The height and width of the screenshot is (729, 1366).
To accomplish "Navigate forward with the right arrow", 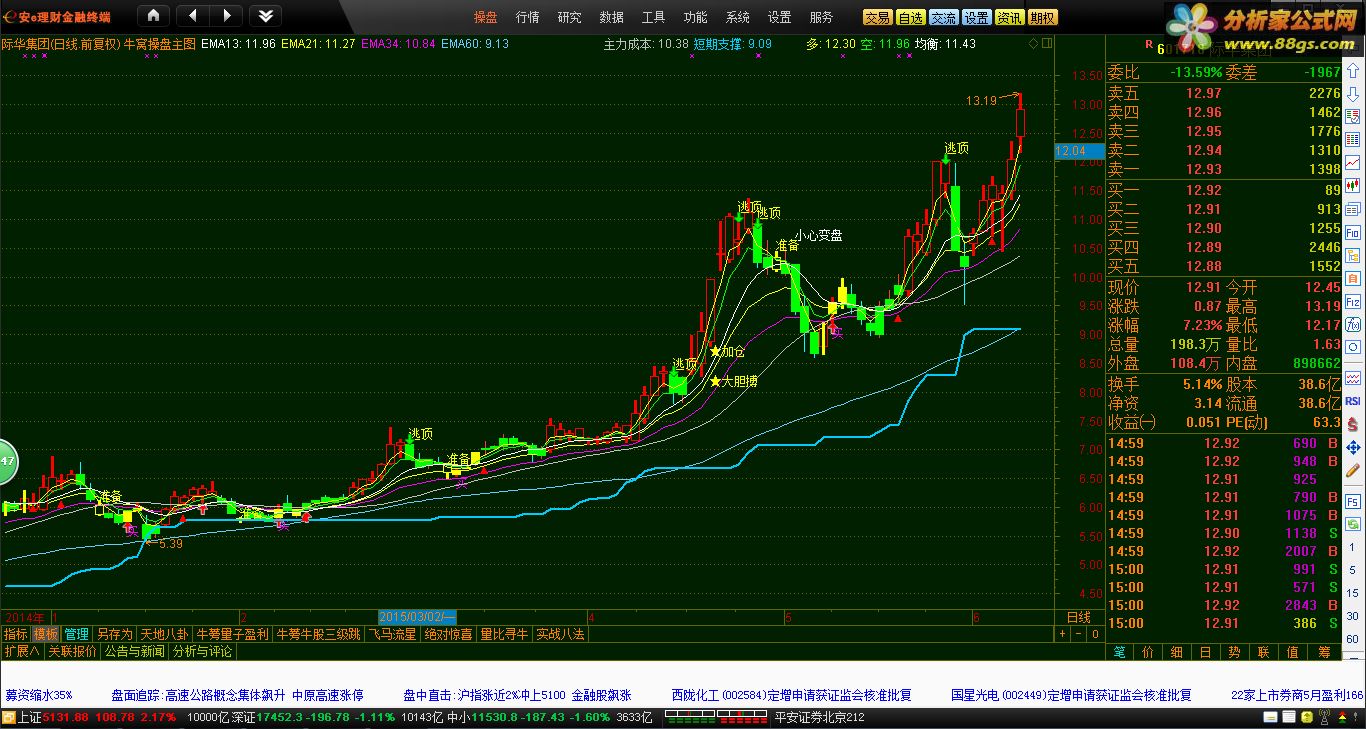I will pos(226,16).
